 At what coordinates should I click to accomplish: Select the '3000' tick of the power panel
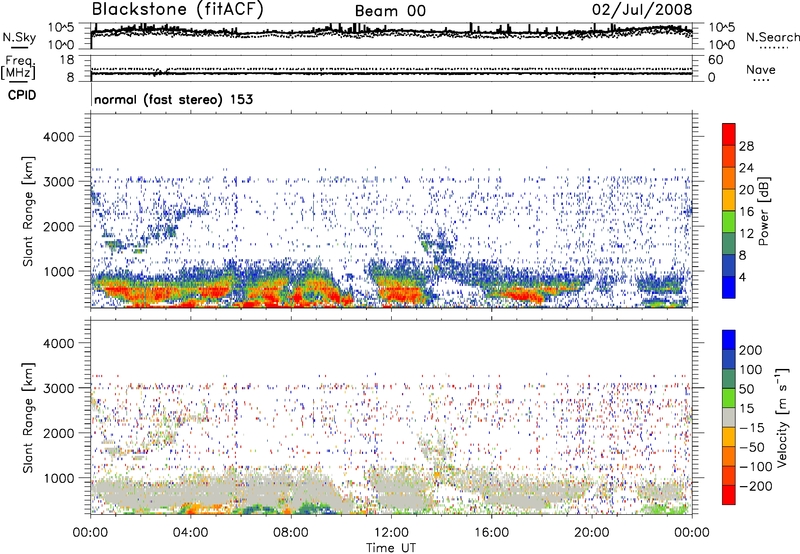[59, 182]
